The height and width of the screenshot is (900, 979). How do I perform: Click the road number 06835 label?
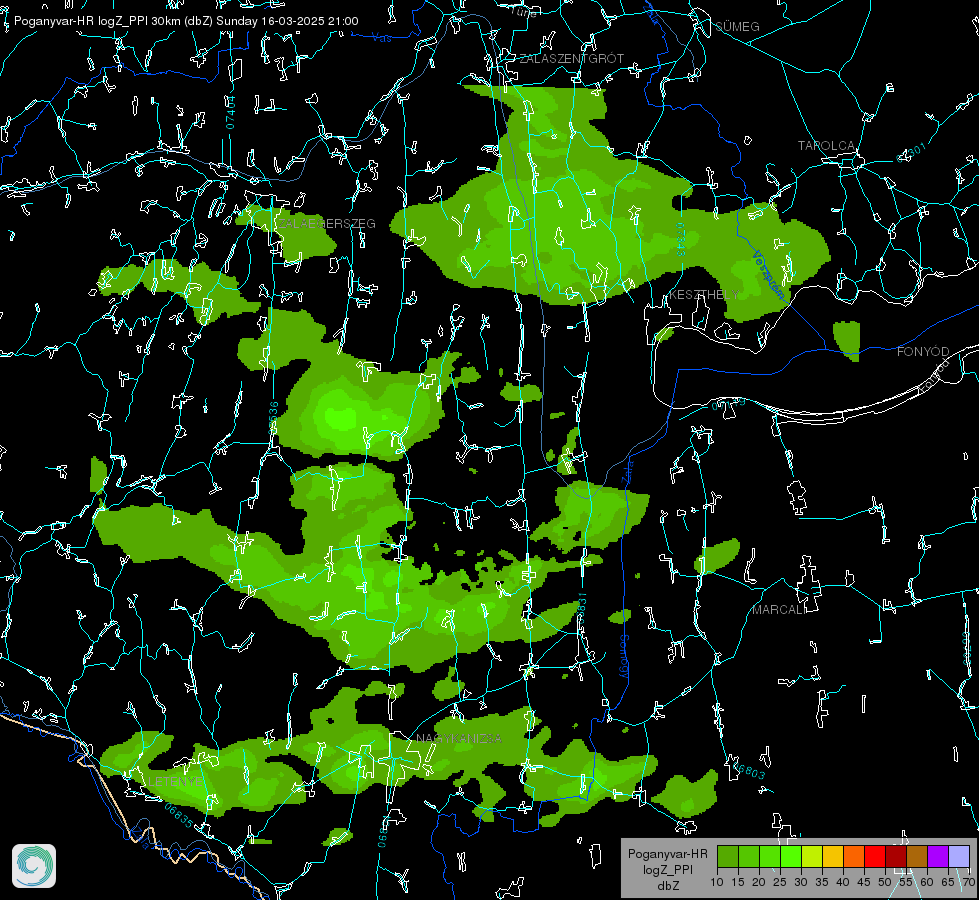coord(179,815)
